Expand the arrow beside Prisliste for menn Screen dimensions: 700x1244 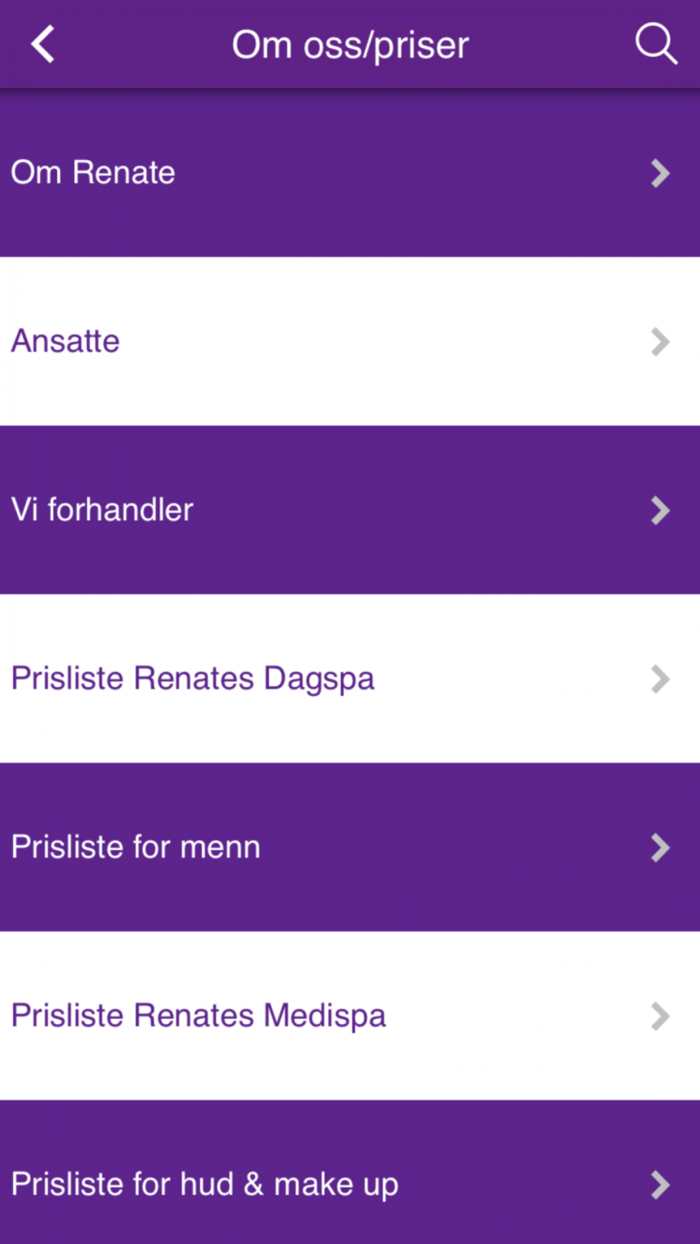(x=661, y=848)
